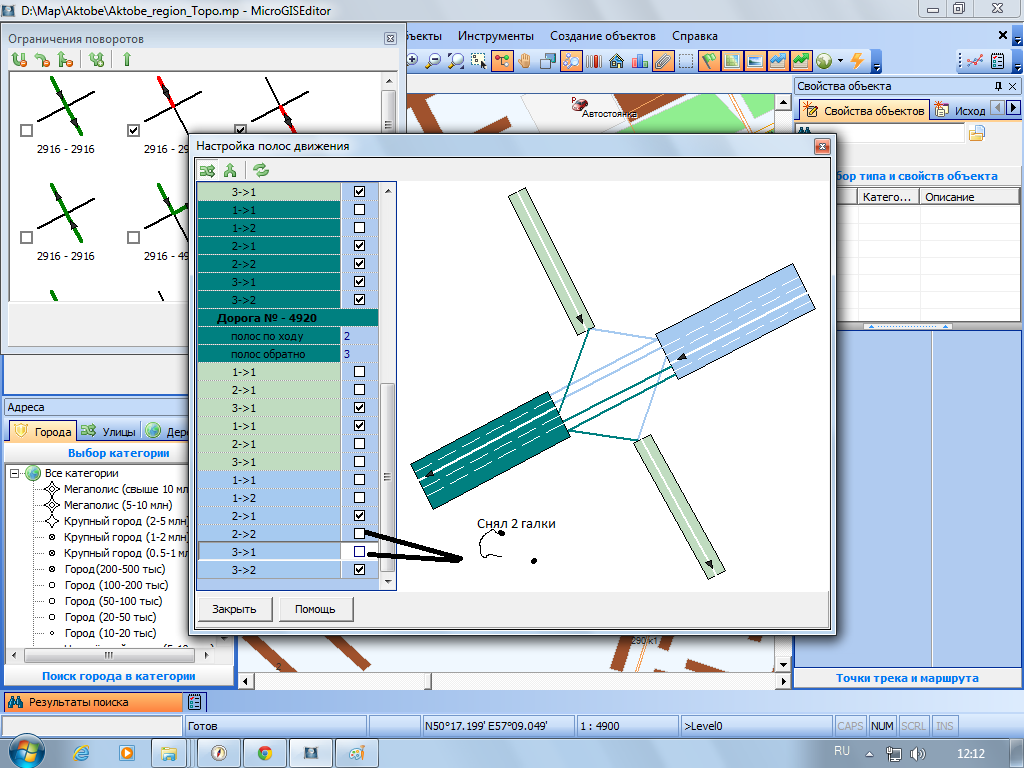Click the 'Помощь' button
The width and height of the screenshot is (1024, 768).
coord(315,609)
